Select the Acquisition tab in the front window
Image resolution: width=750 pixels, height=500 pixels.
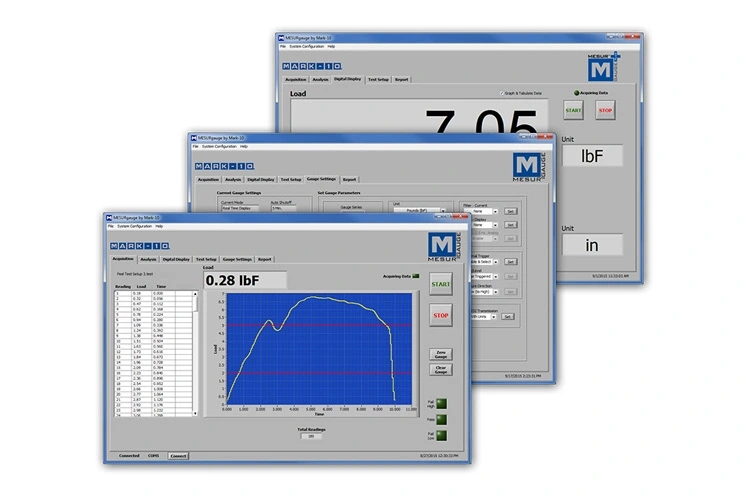coord(123,259)
